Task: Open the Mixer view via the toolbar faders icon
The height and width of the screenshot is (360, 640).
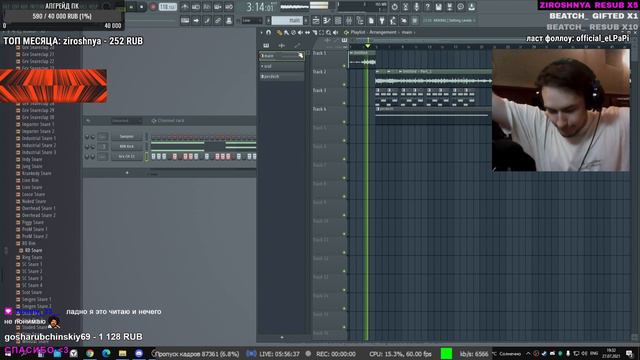Action: pos(349,20)
